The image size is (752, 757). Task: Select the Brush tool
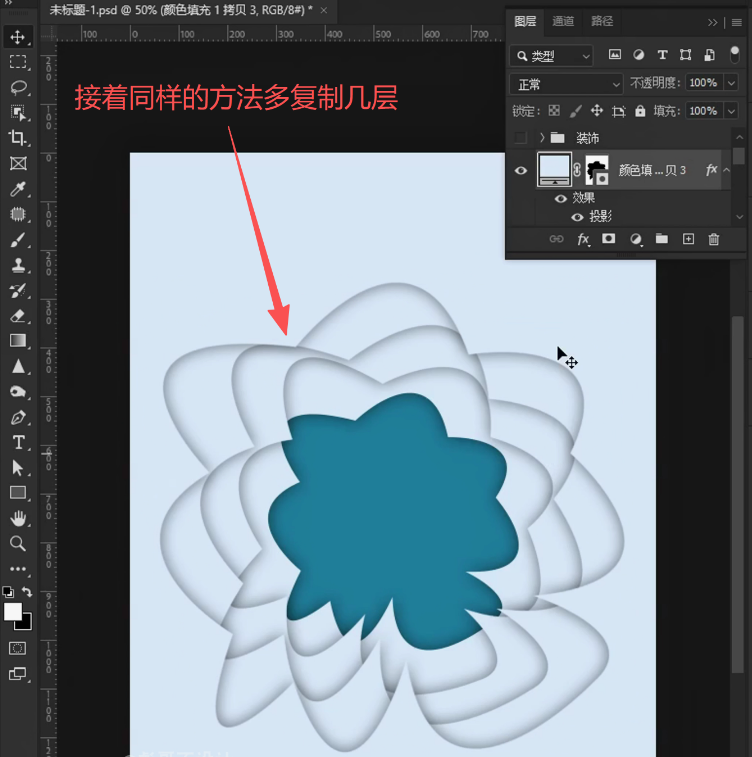click(18, 239)
